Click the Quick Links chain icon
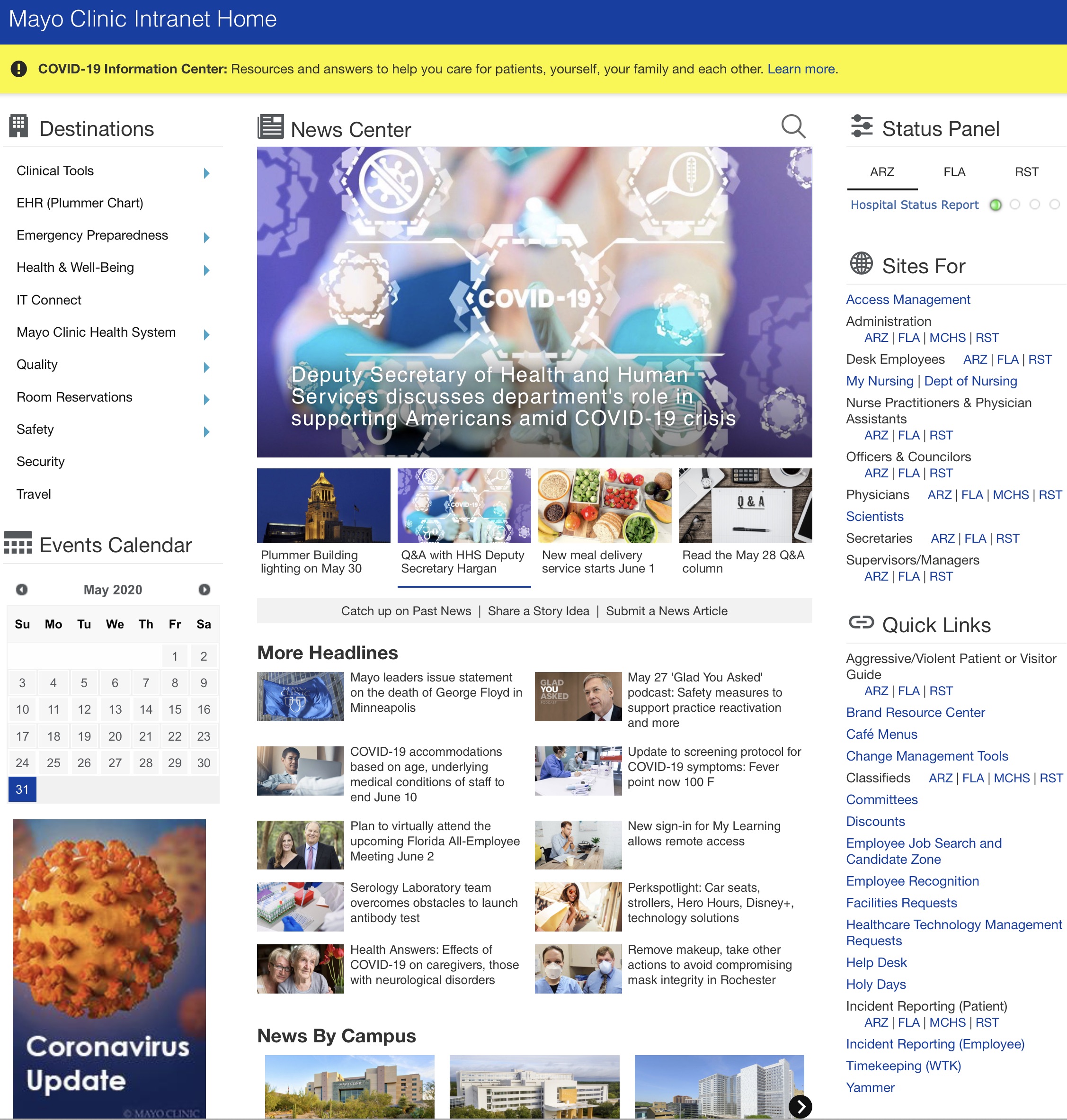This screenshot has width=1067, height=1120. [x=861, y=622]
